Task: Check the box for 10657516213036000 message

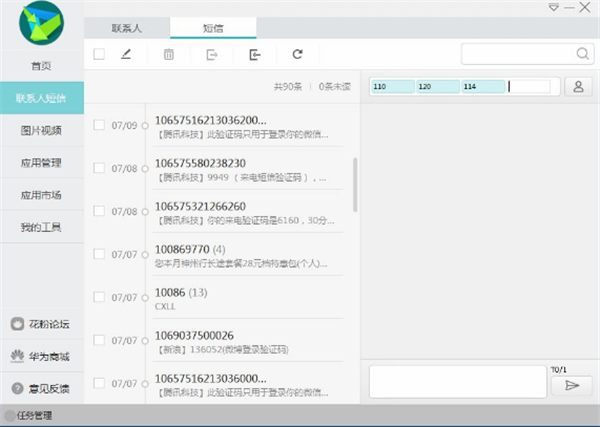Action: pyautogui.click(x=99, y=383)
